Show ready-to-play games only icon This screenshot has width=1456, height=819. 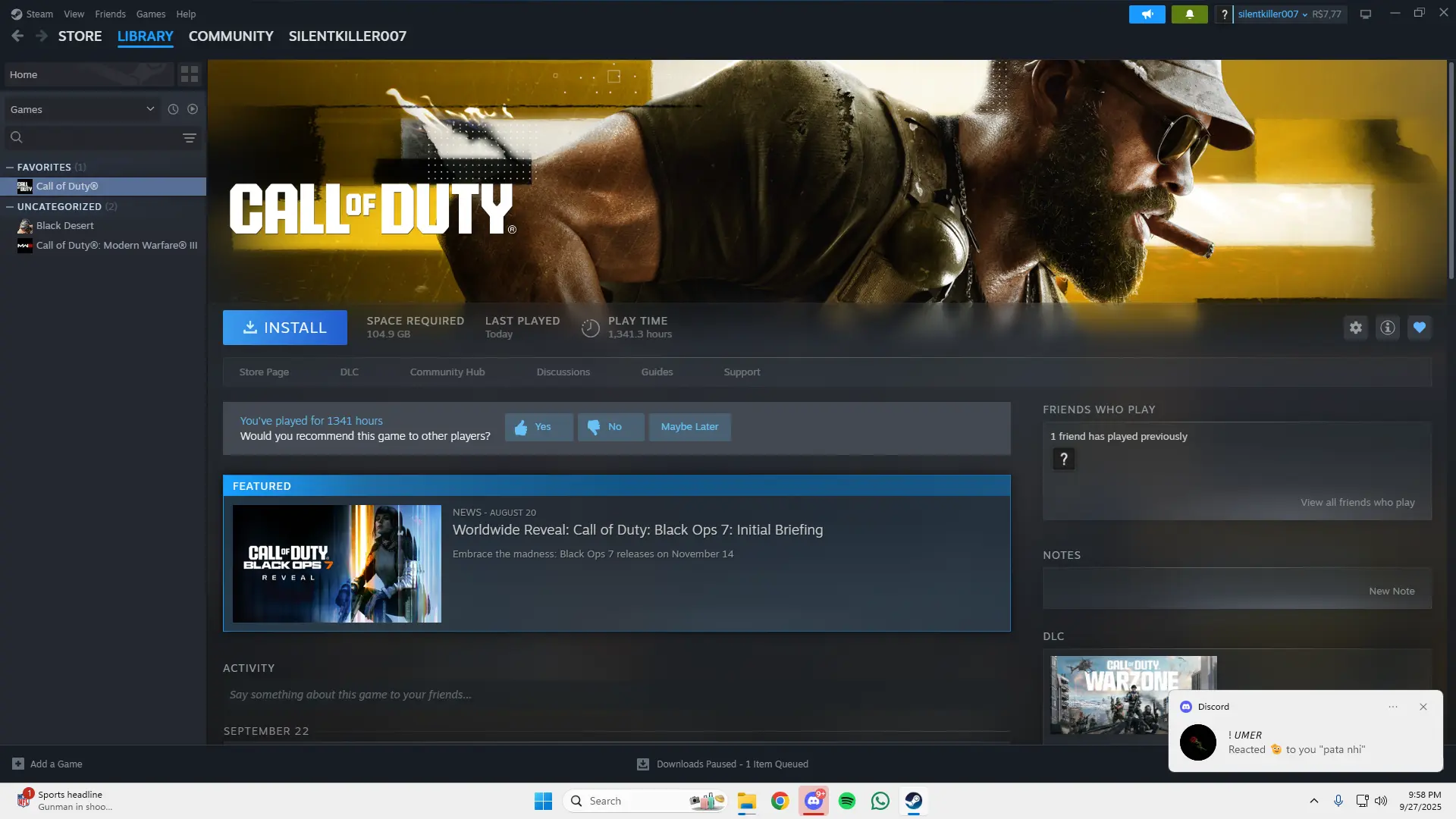[x=193, y=109]
